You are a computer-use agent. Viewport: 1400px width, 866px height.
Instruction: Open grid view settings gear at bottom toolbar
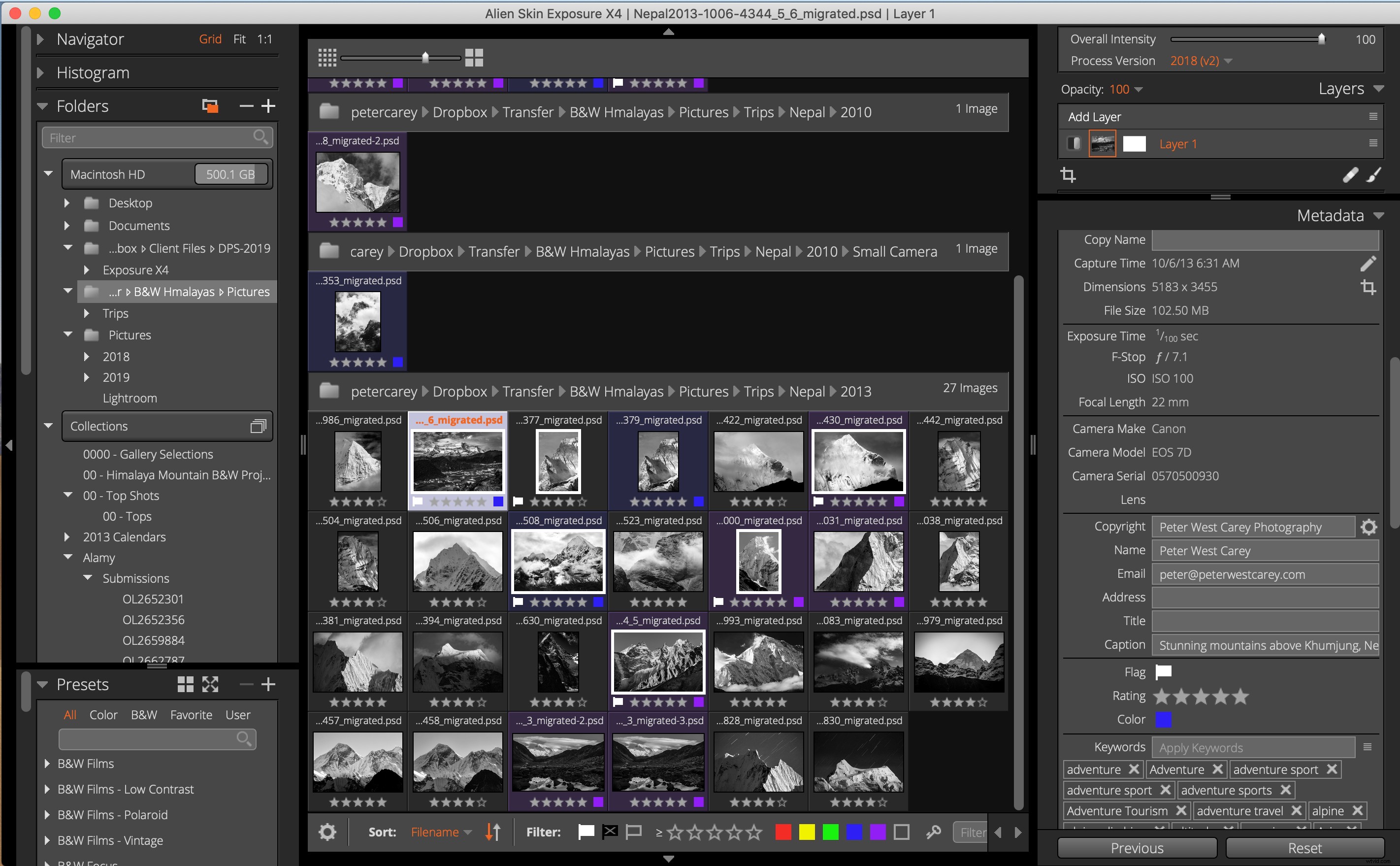(x=328, y=832)
